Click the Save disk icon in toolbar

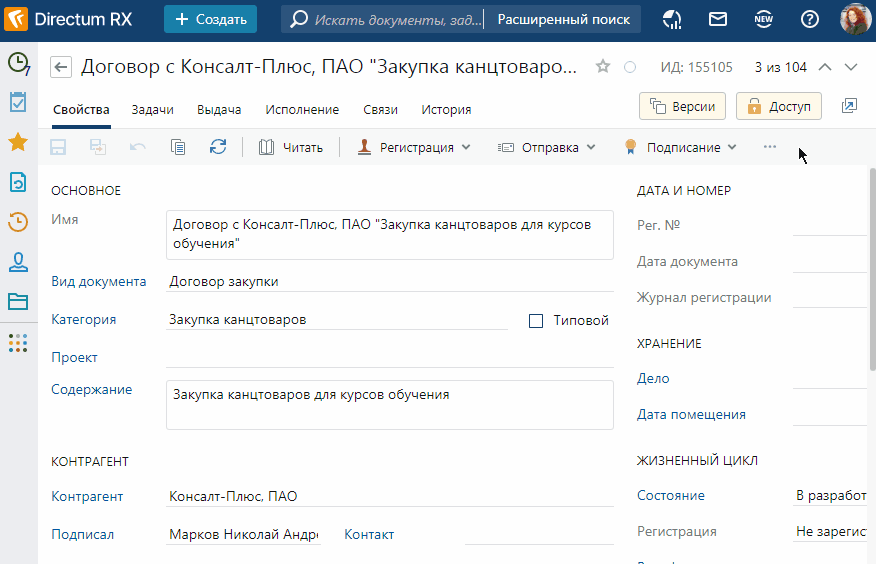[x=58, y=147]
